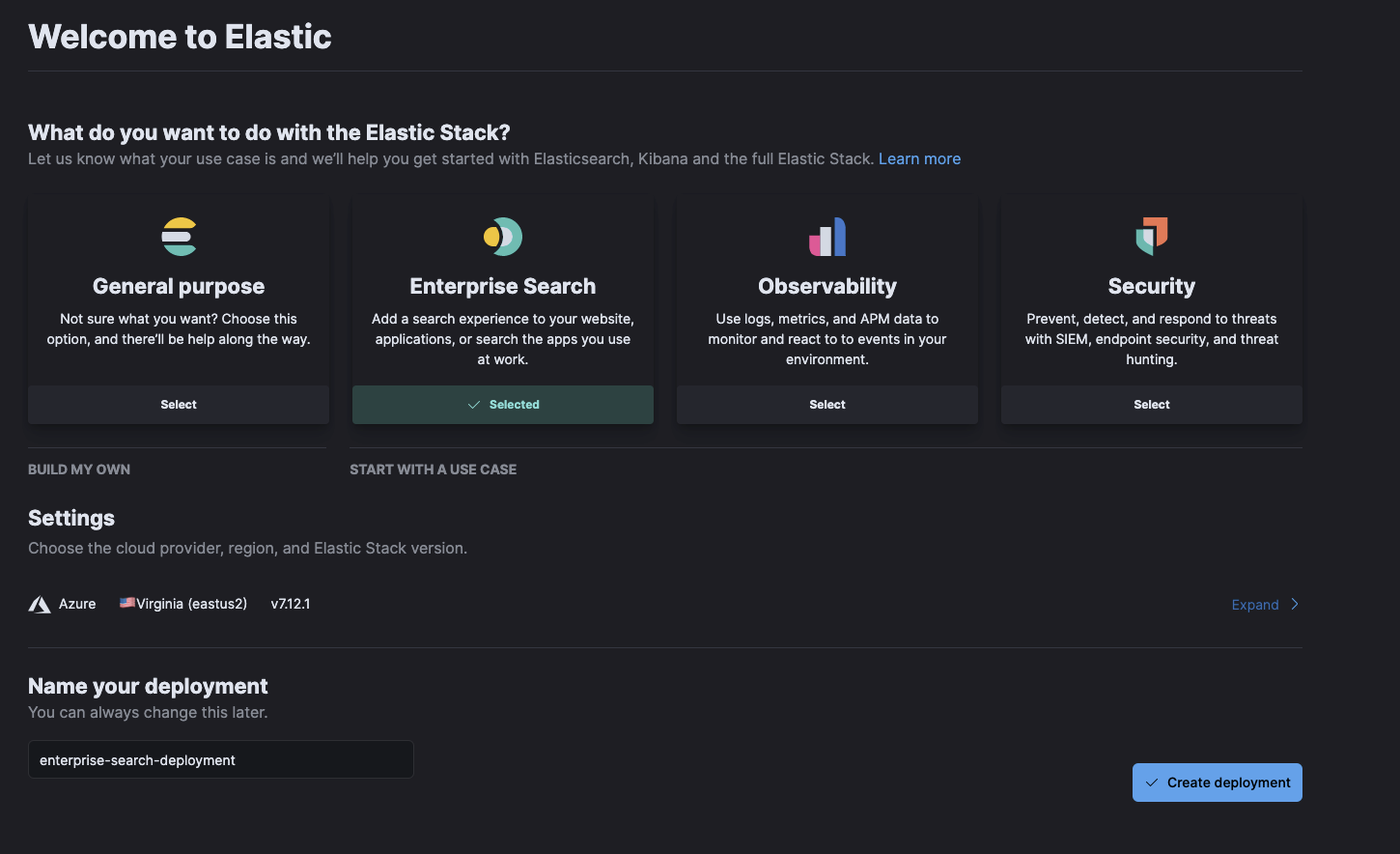Click the Security shield icon

point(1152,237)
